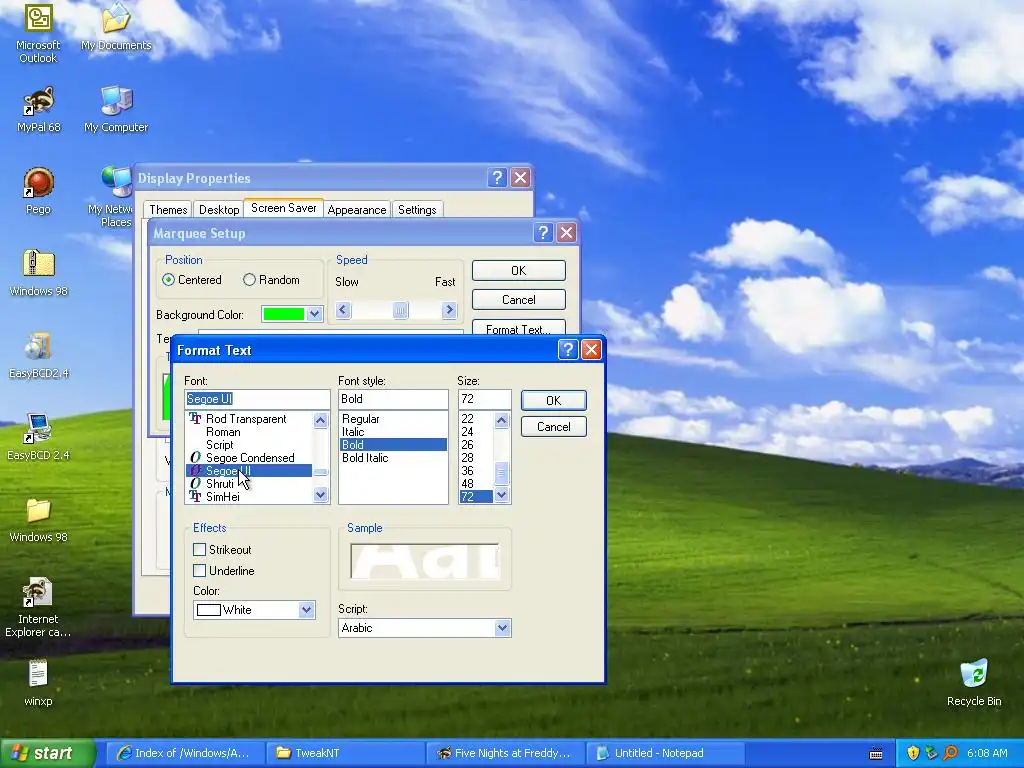
Task: Select the My Computer desktop icon
Action: (116, 110)
